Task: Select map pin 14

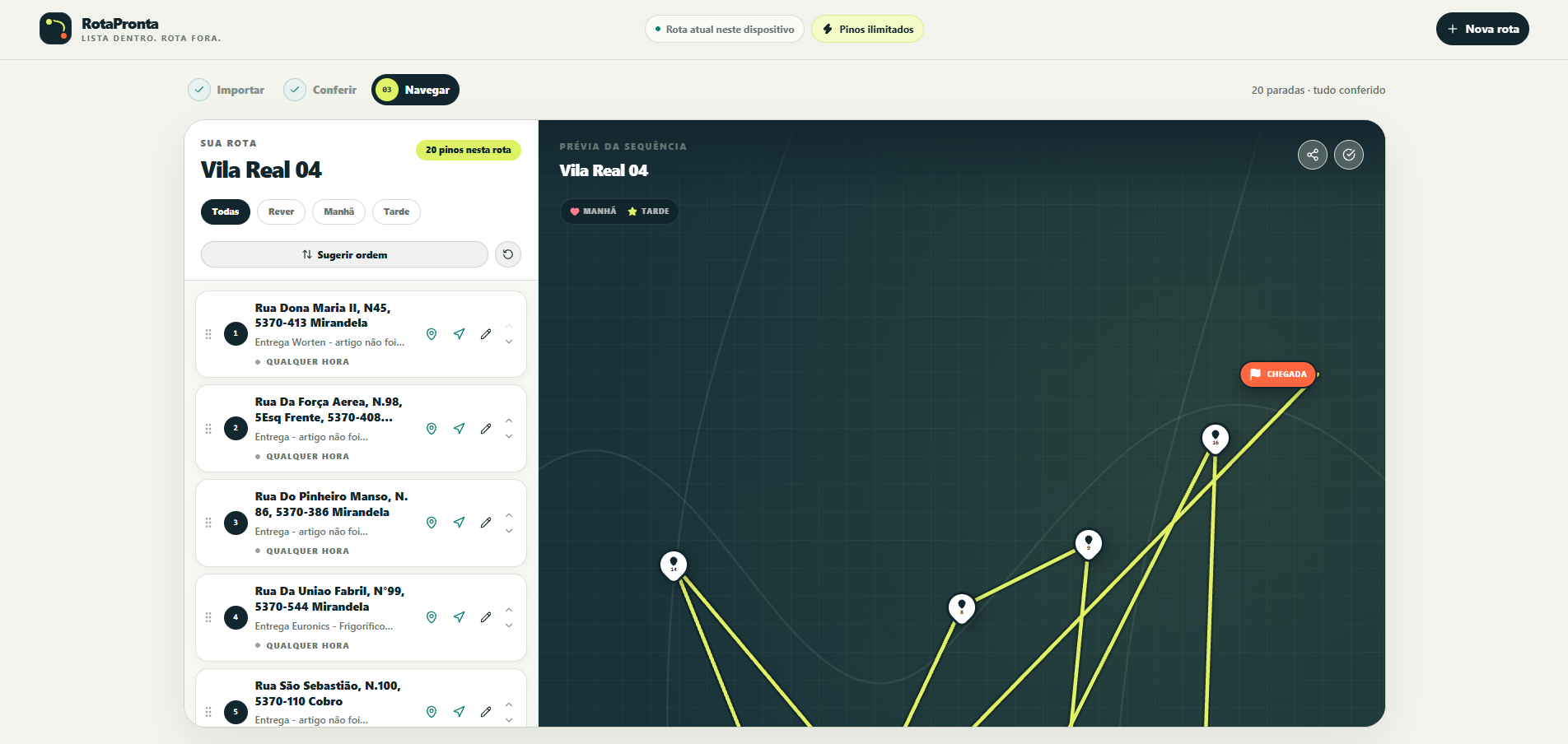Action: point(674,565)
